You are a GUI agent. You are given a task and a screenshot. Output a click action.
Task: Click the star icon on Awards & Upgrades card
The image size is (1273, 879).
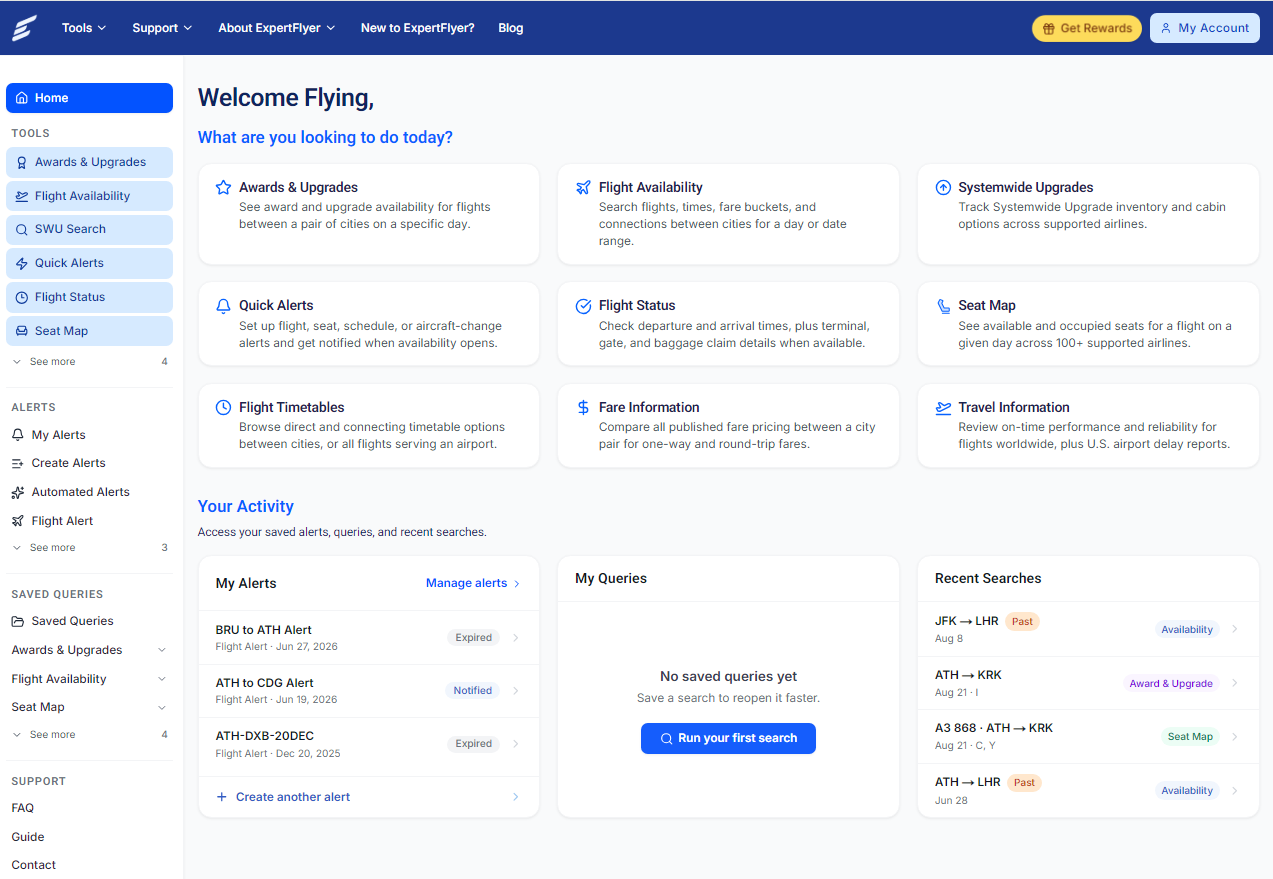coord(223,187)
